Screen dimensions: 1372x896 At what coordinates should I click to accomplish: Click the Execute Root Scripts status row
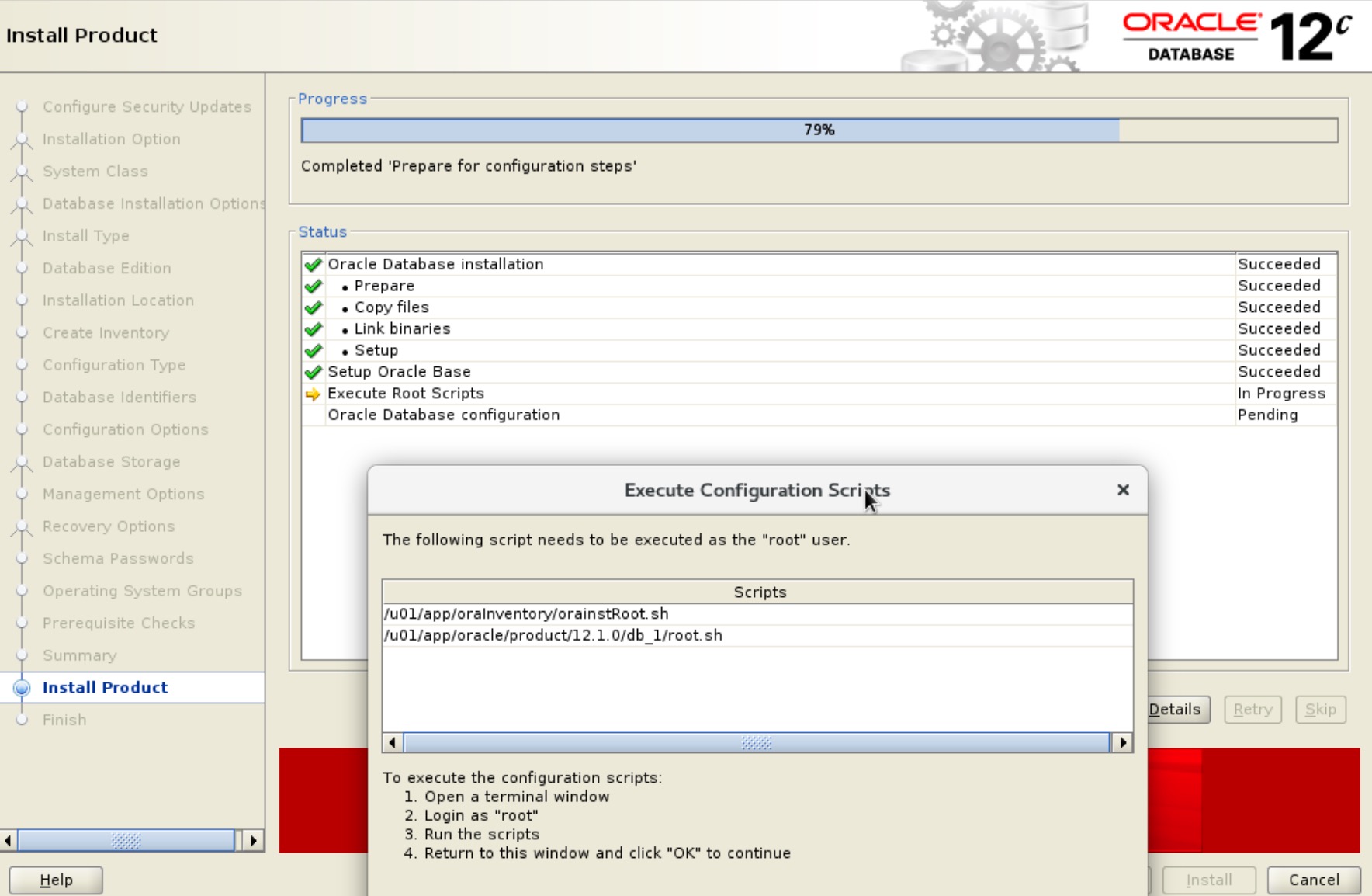(819, 394)
